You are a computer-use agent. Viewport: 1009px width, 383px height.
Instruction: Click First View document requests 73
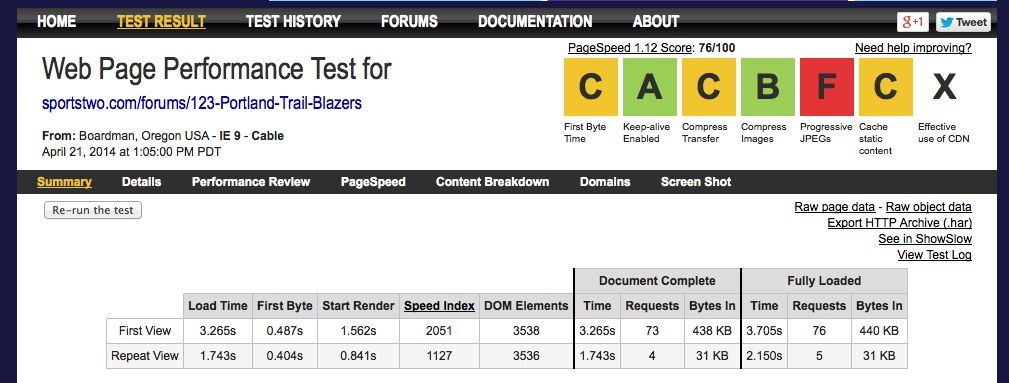click(x=653, y=331)
